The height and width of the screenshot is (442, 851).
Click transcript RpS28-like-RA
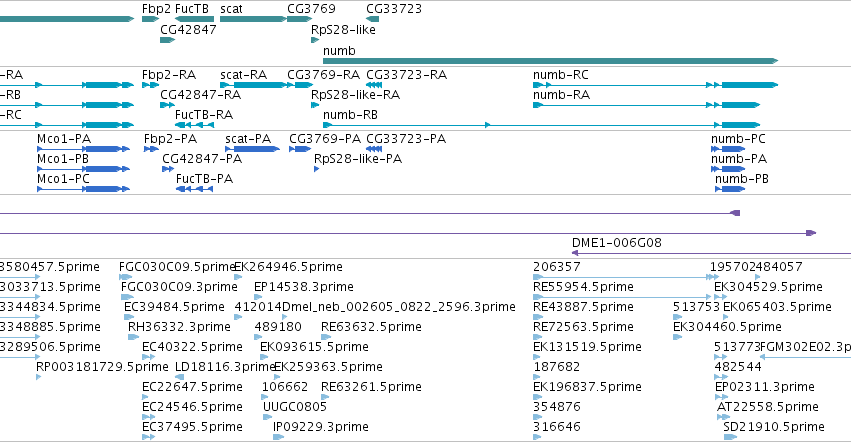click(315, 105)
